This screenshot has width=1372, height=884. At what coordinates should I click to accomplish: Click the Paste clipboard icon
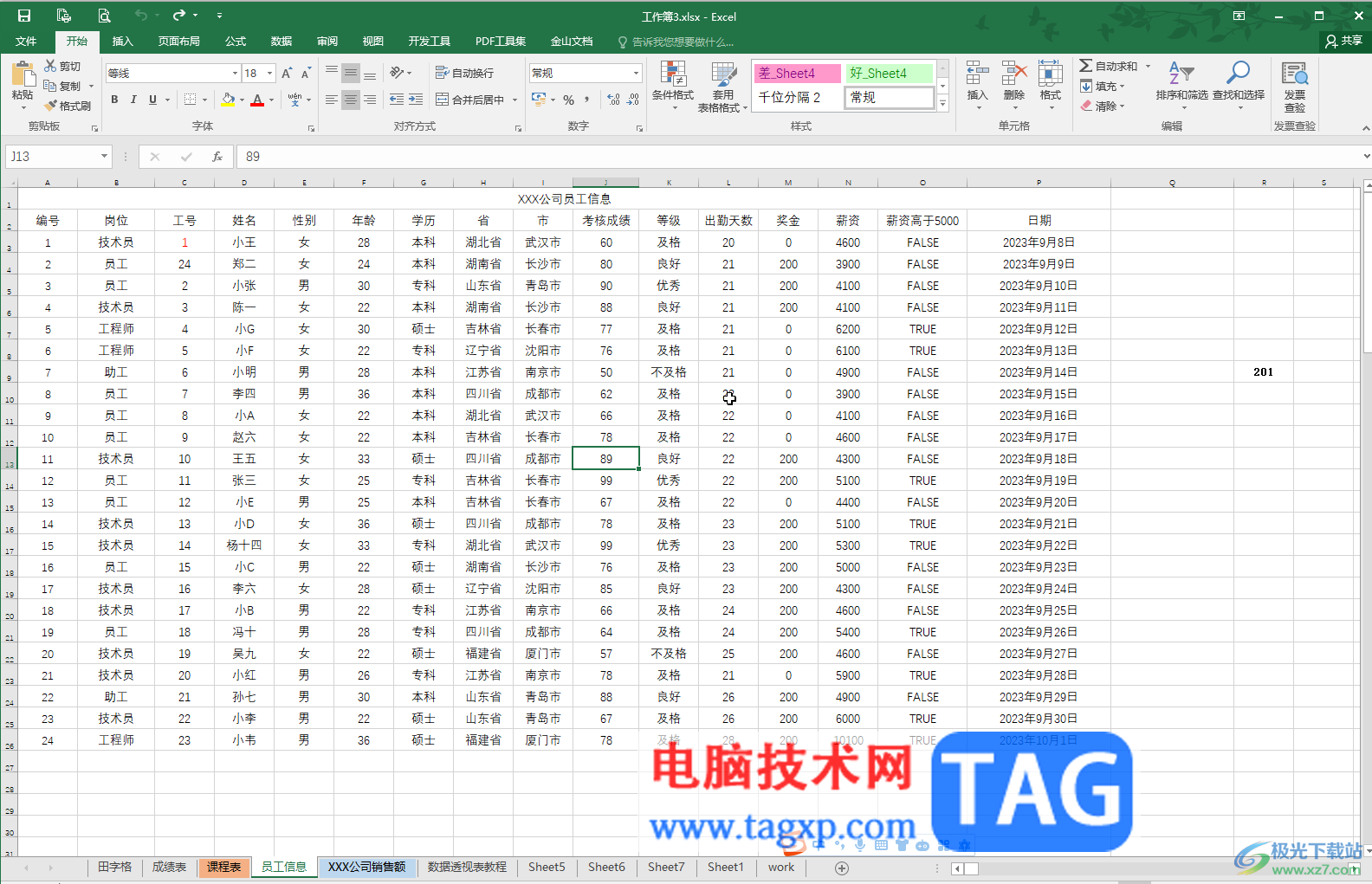tap(23, 74)
